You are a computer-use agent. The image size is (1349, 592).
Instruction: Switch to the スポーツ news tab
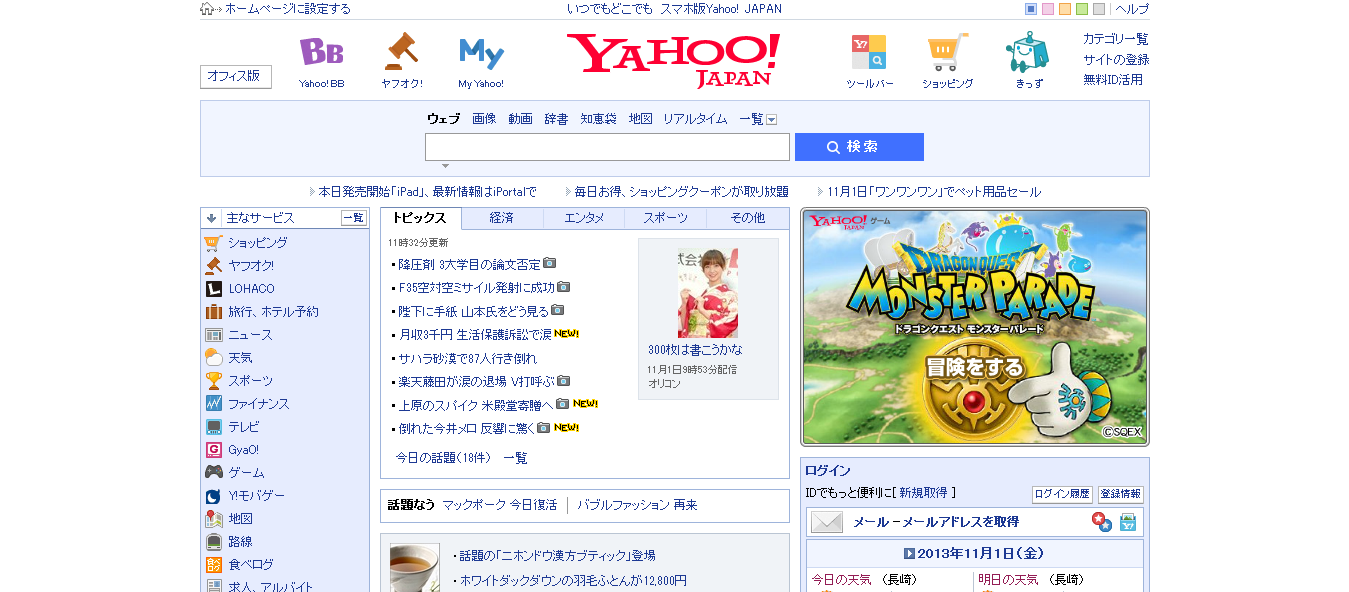665,218
